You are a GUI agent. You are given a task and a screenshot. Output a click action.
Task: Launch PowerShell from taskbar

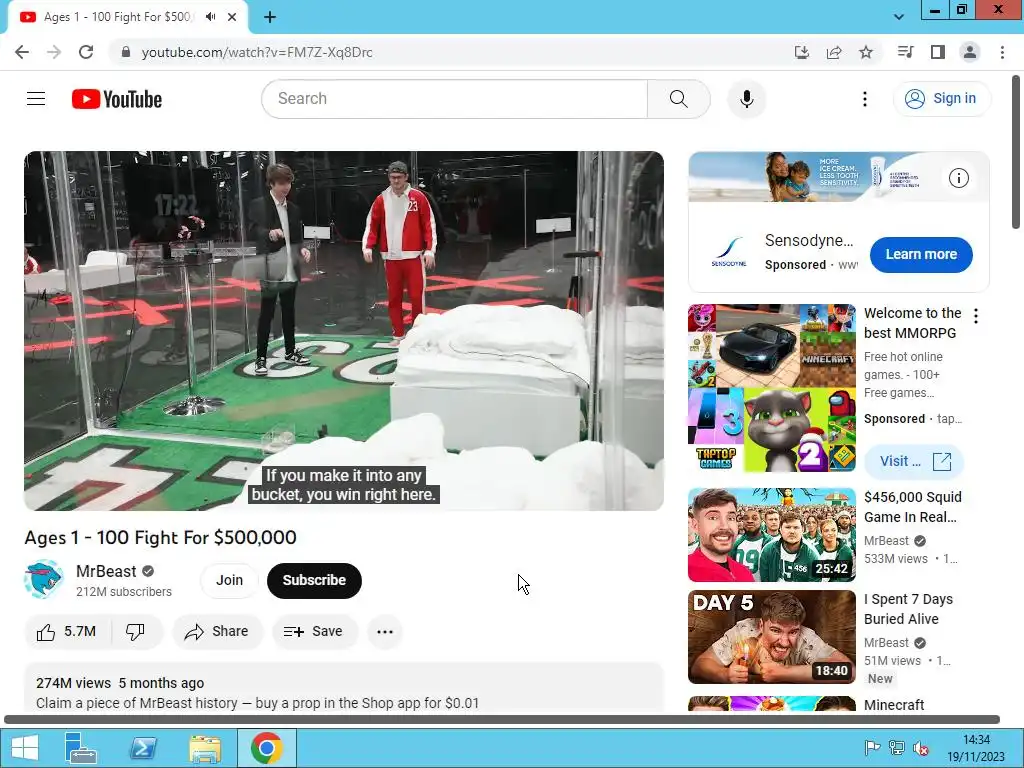(x=143, y=748)
